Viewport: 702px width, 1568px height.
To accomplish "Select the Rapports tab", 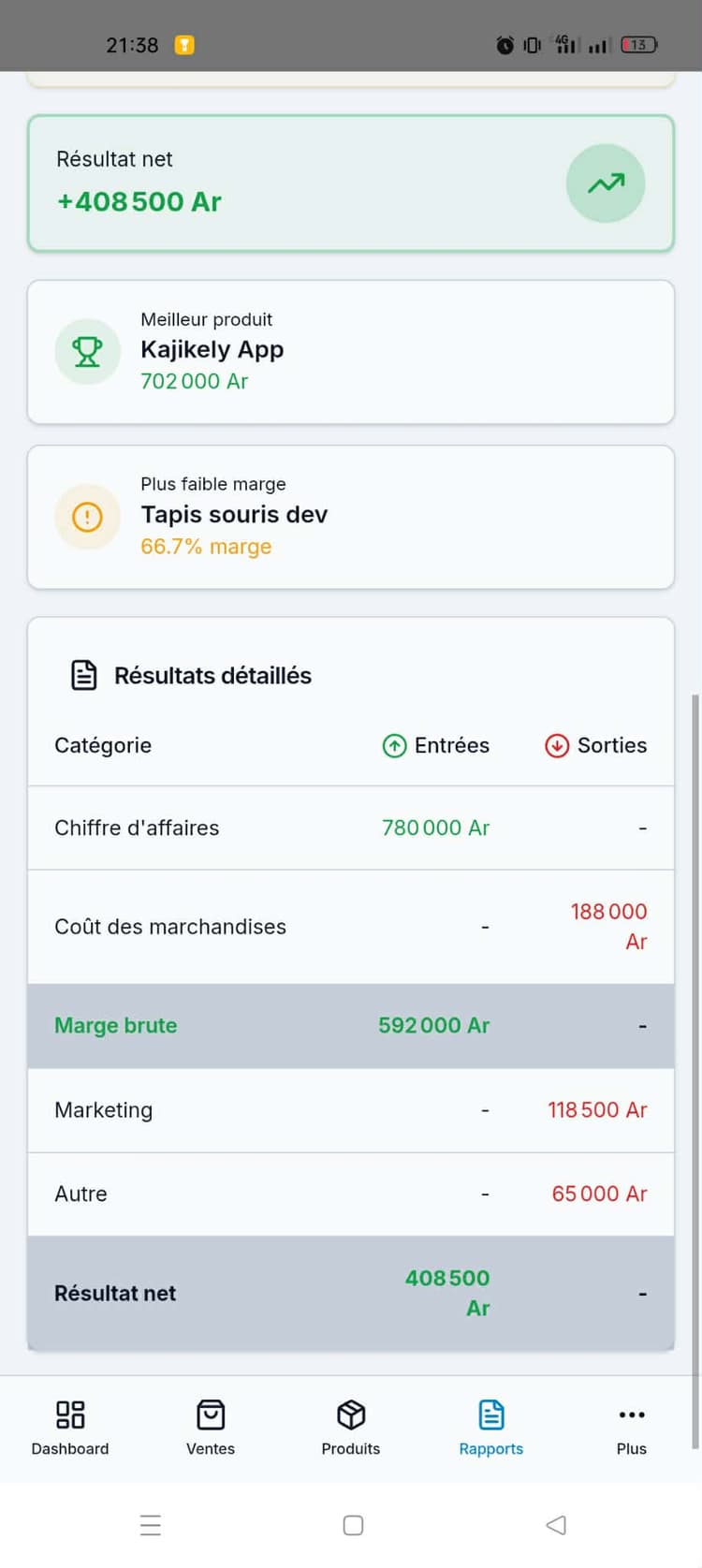I will click(x=491, y=1428).
